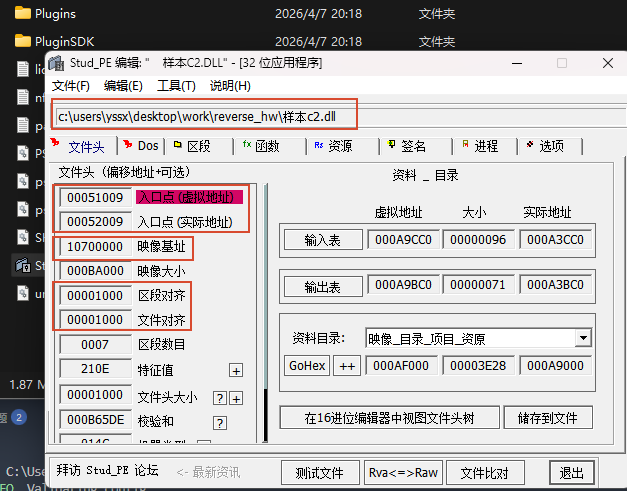The height and width of the screenshot is (491, 627).
Task: Click the image base field 10700000
Action: tap(95, 246)
